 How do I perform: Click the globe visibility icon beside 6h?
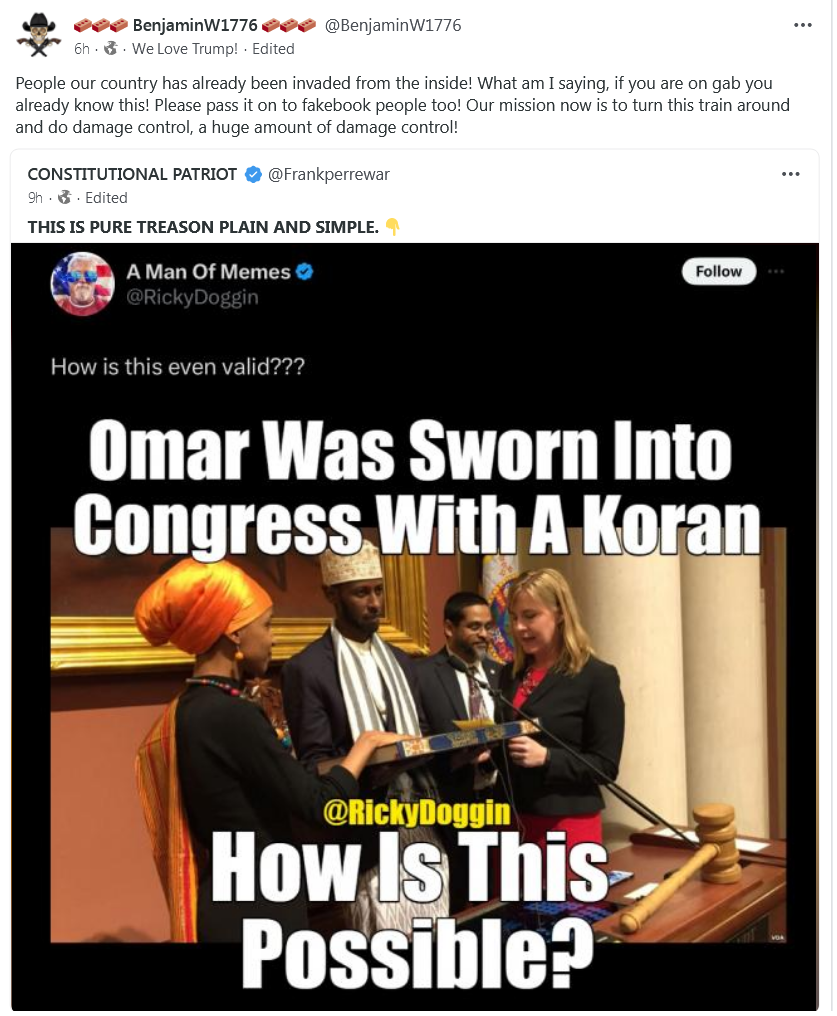(x=111, y=49)
